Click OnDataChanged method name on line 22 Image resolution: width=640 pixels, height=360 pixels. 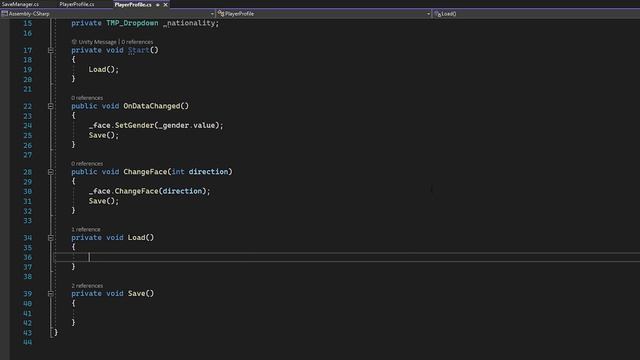[151, 106]
